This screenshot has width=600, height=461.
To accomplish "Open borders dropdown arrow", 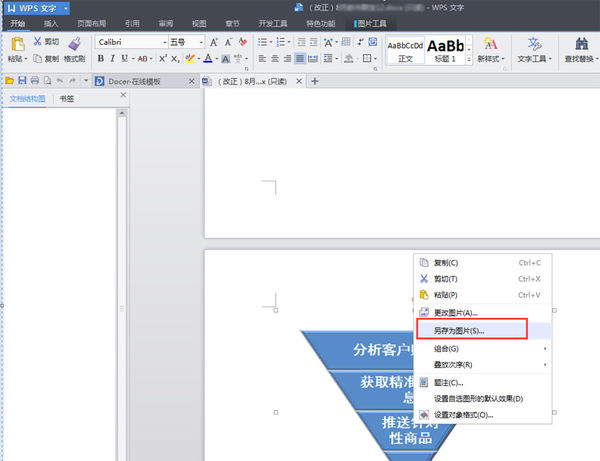I will click(375, 59).
